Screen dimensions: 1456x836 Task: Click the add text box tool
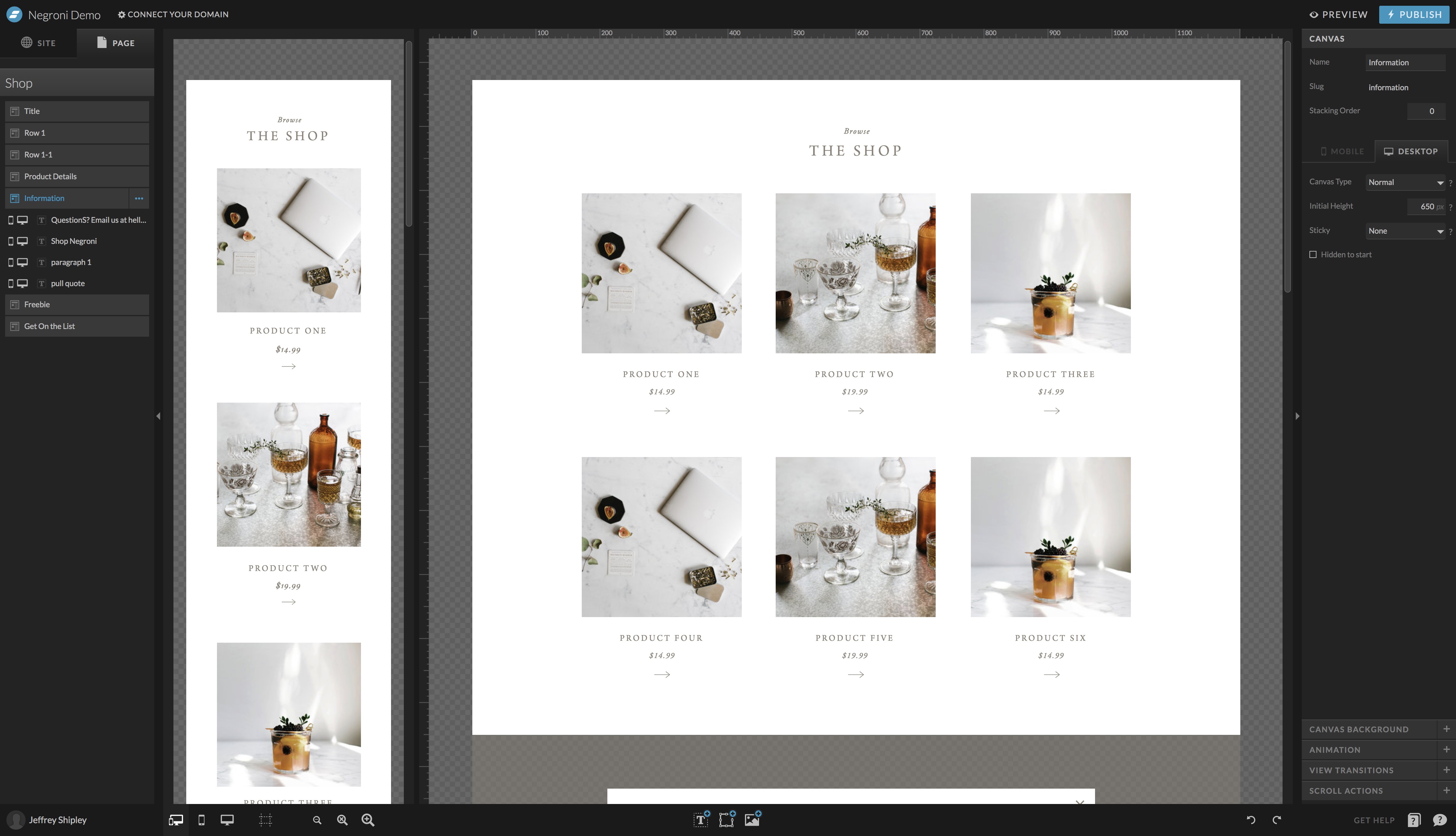[701, 820]
